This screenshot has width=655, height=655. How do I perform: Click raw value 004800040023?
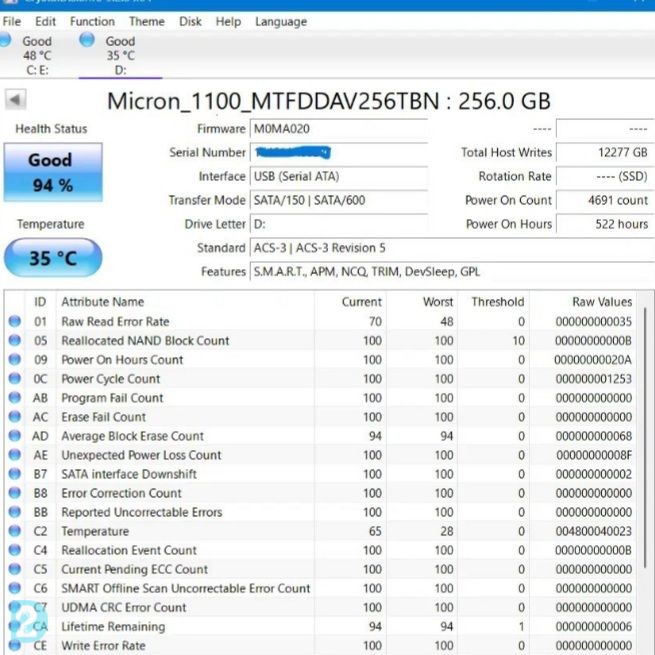[x=594, y=531]
